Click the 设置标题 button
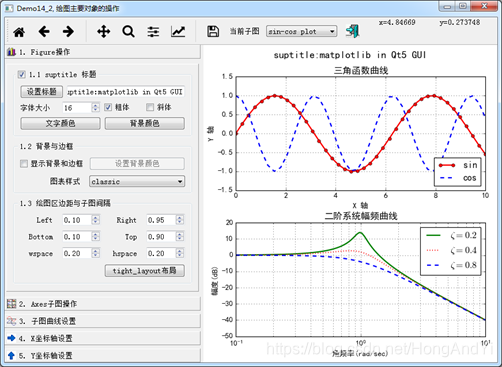 coord(42,91)
